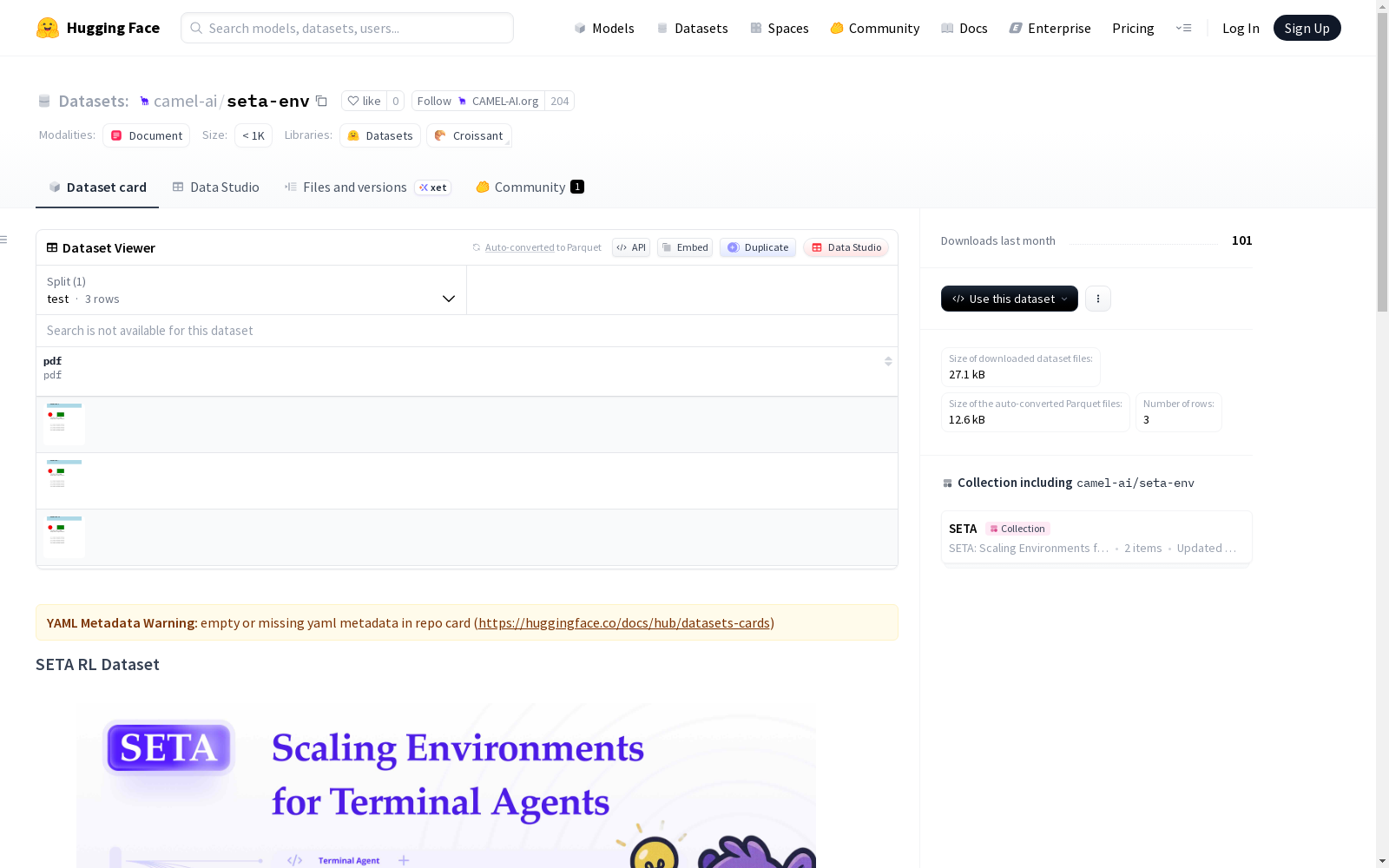Open the third pdf row thumbnail
This screenshot has width=1389, height=868.
(x=64, y=537)
